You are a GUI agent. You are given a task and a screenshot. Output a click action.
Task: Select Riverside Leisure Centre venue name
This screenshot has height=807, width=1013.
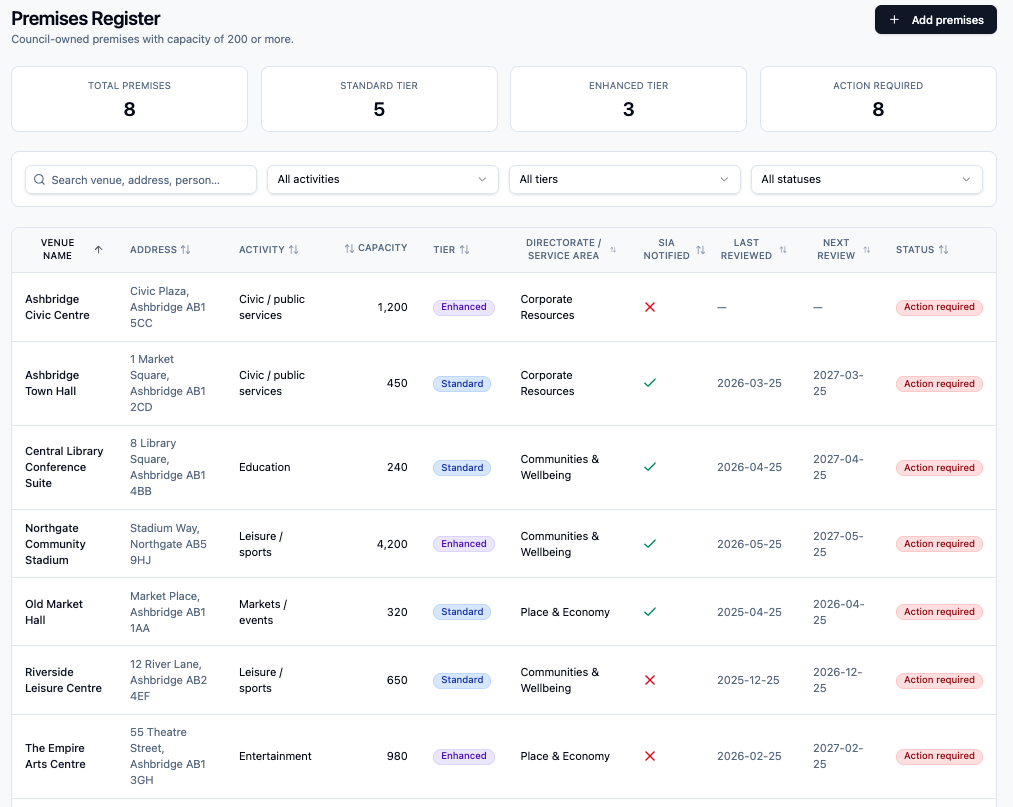point(63,680)
